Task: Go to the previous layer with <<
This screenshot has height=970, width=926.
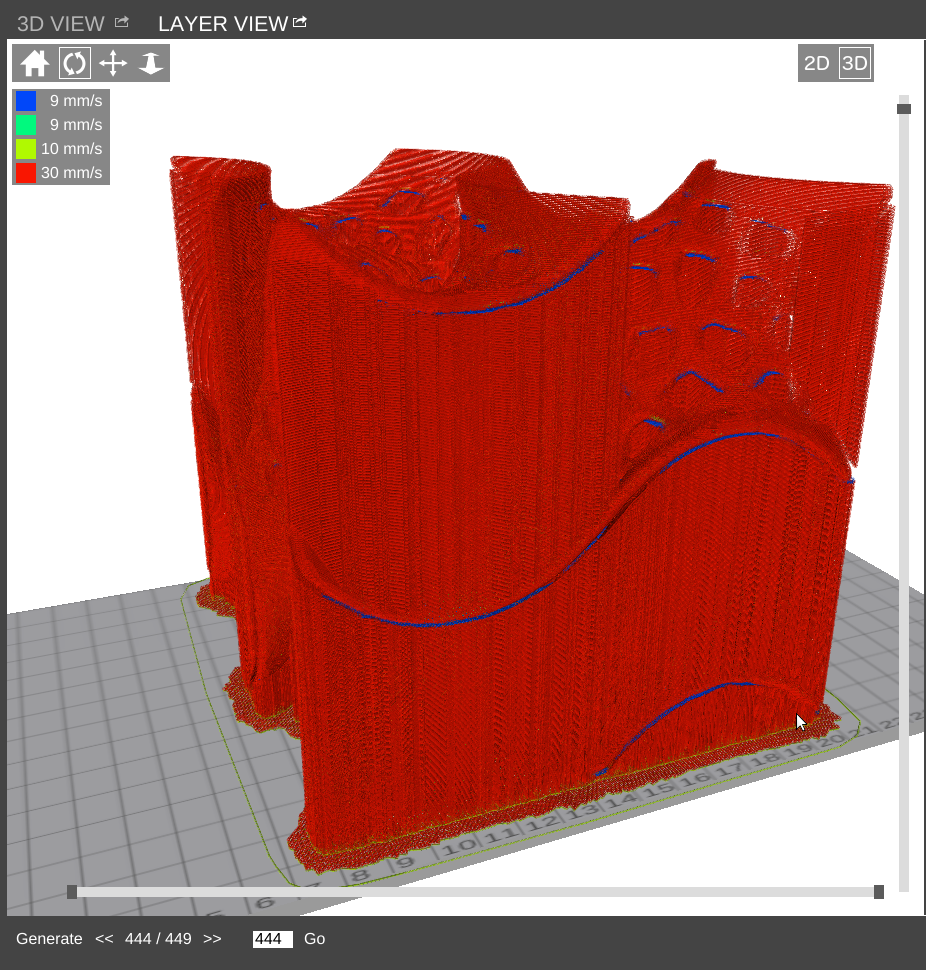Action: tap(104, 939)
